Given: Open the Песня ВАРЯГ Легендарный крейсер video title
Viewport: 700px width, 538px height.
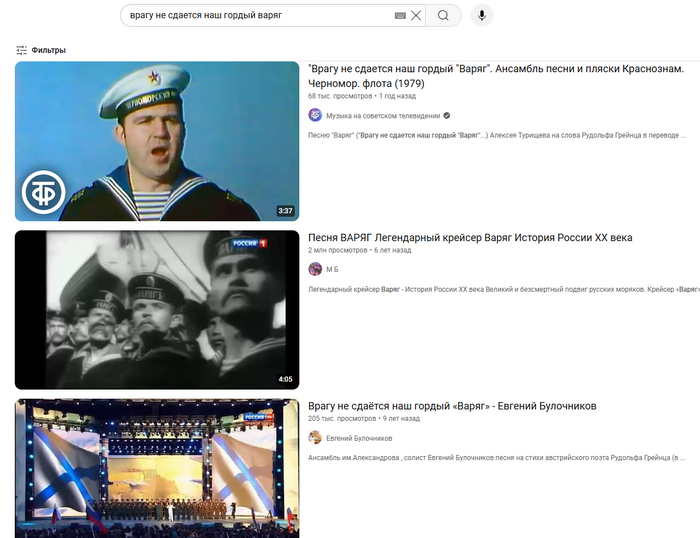Looking at the screenshot, I should [470, 238].
